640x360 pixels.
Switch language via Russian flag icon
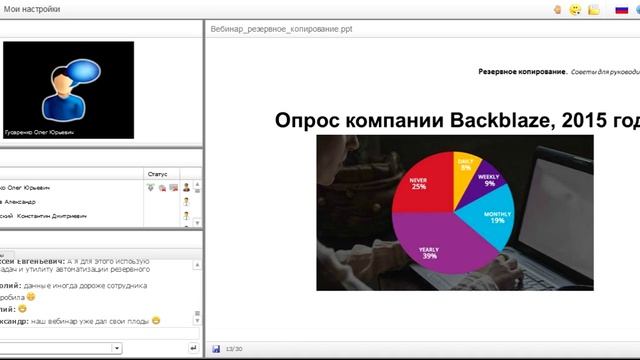pyautogui.click(x=622, y=9)
